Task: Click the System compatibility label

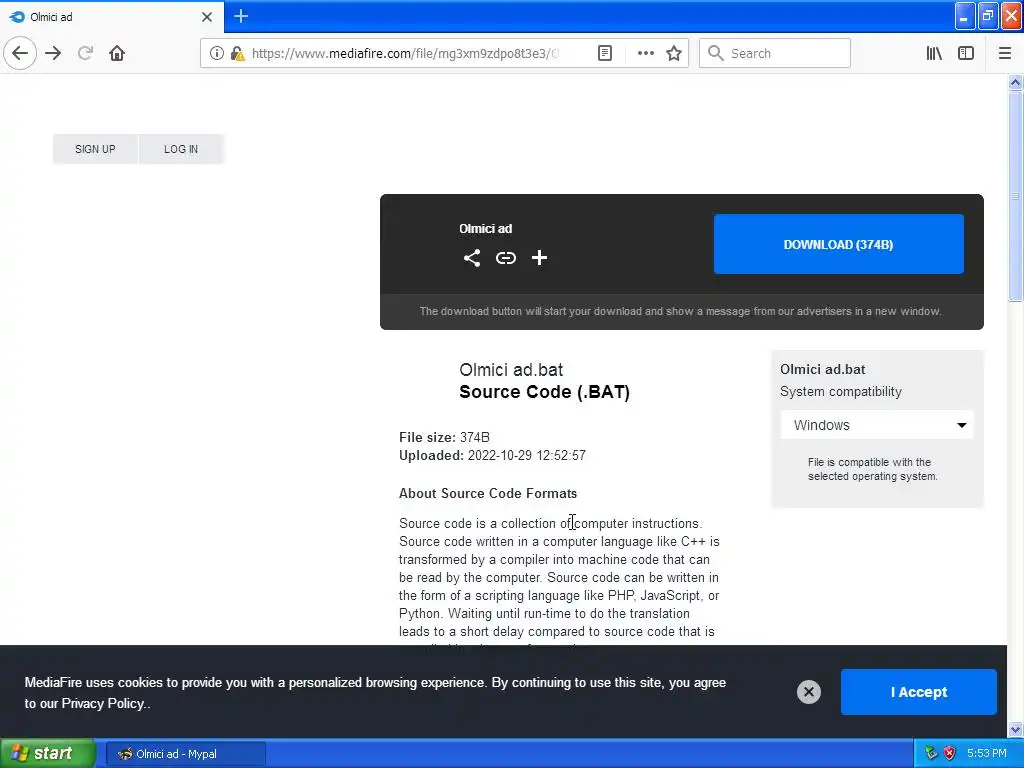Action: pyautogui.click(x=840, y=391)
